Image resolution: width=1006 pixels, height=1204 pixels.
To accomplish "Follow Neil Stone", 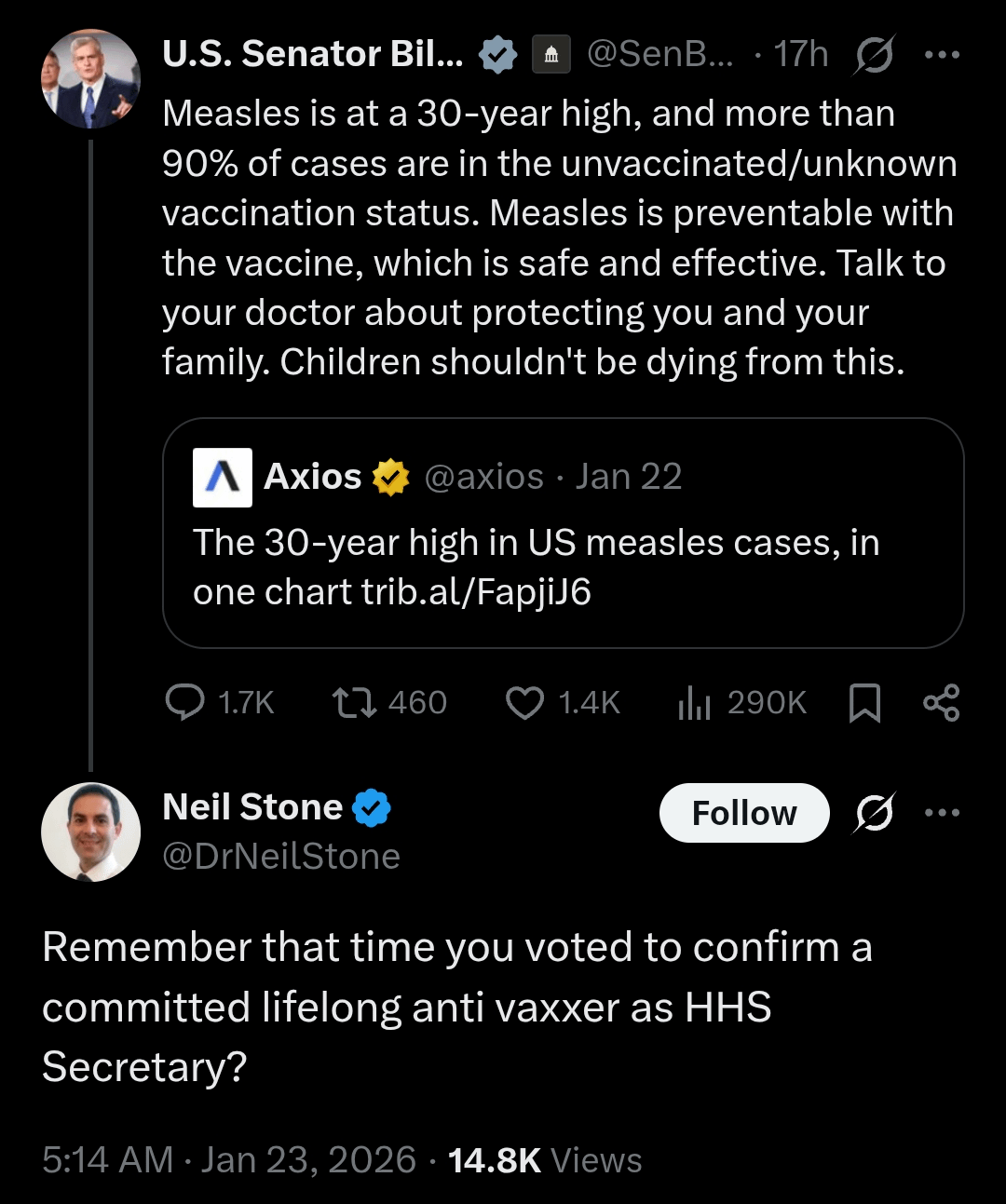I will pyautogui.click(x=743, y=813).
